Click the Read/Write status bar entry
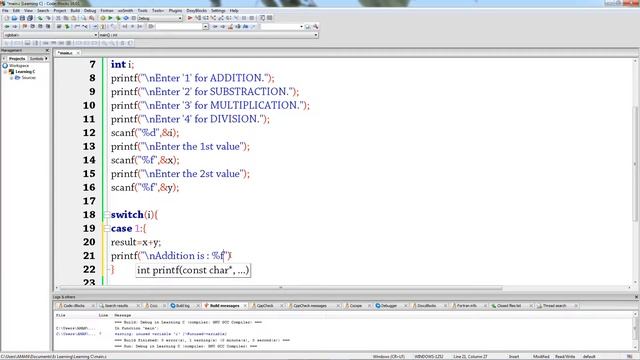 pyautogui.click(x=565, y=357)
